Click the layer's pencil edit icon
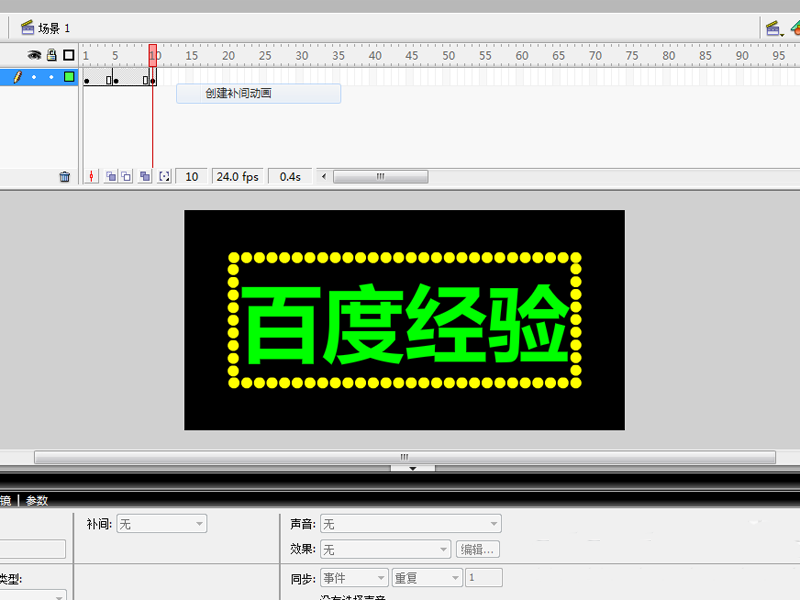 coord(17,77)
